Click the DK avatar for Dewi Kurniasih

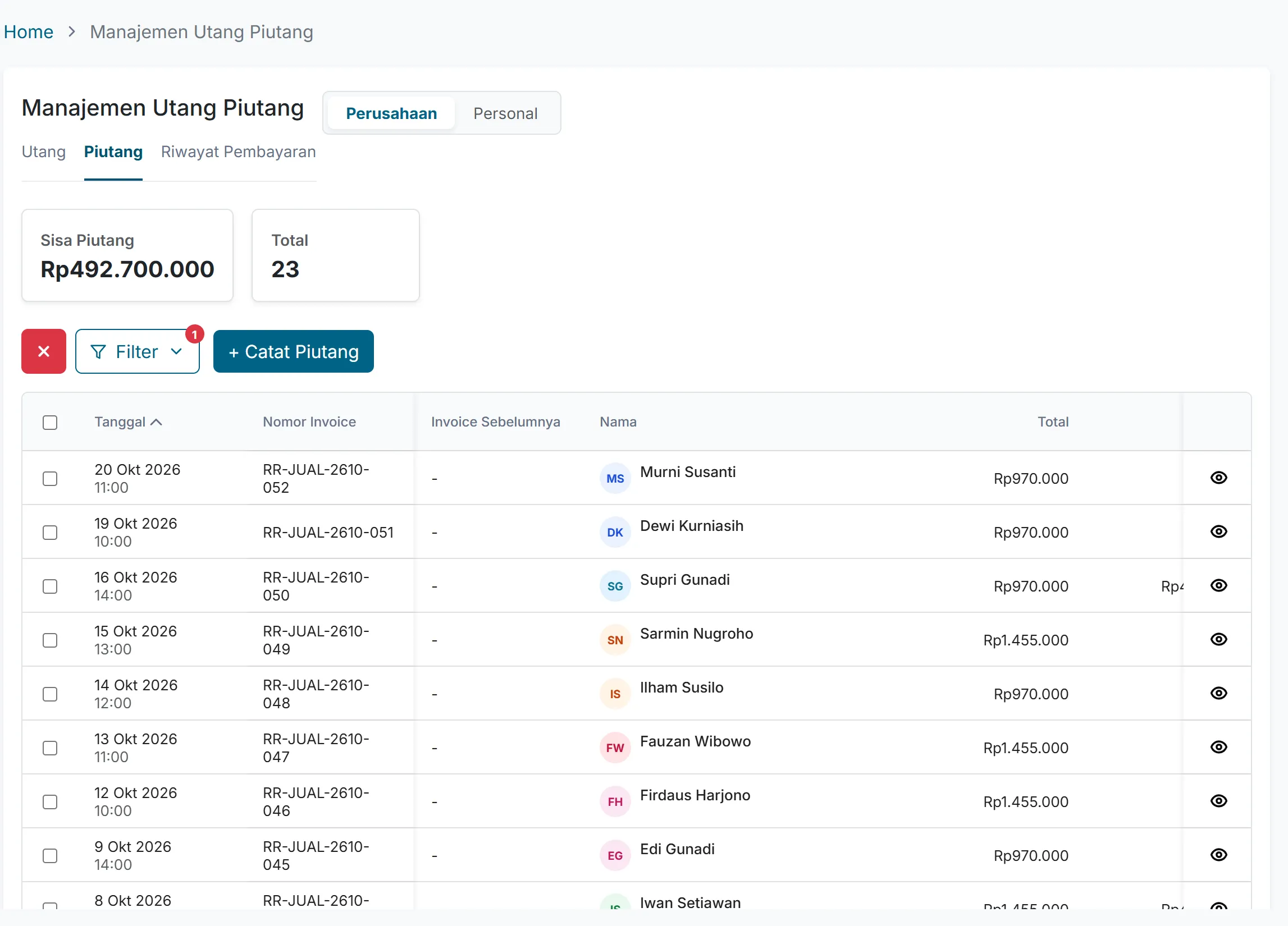coord(615,533)
